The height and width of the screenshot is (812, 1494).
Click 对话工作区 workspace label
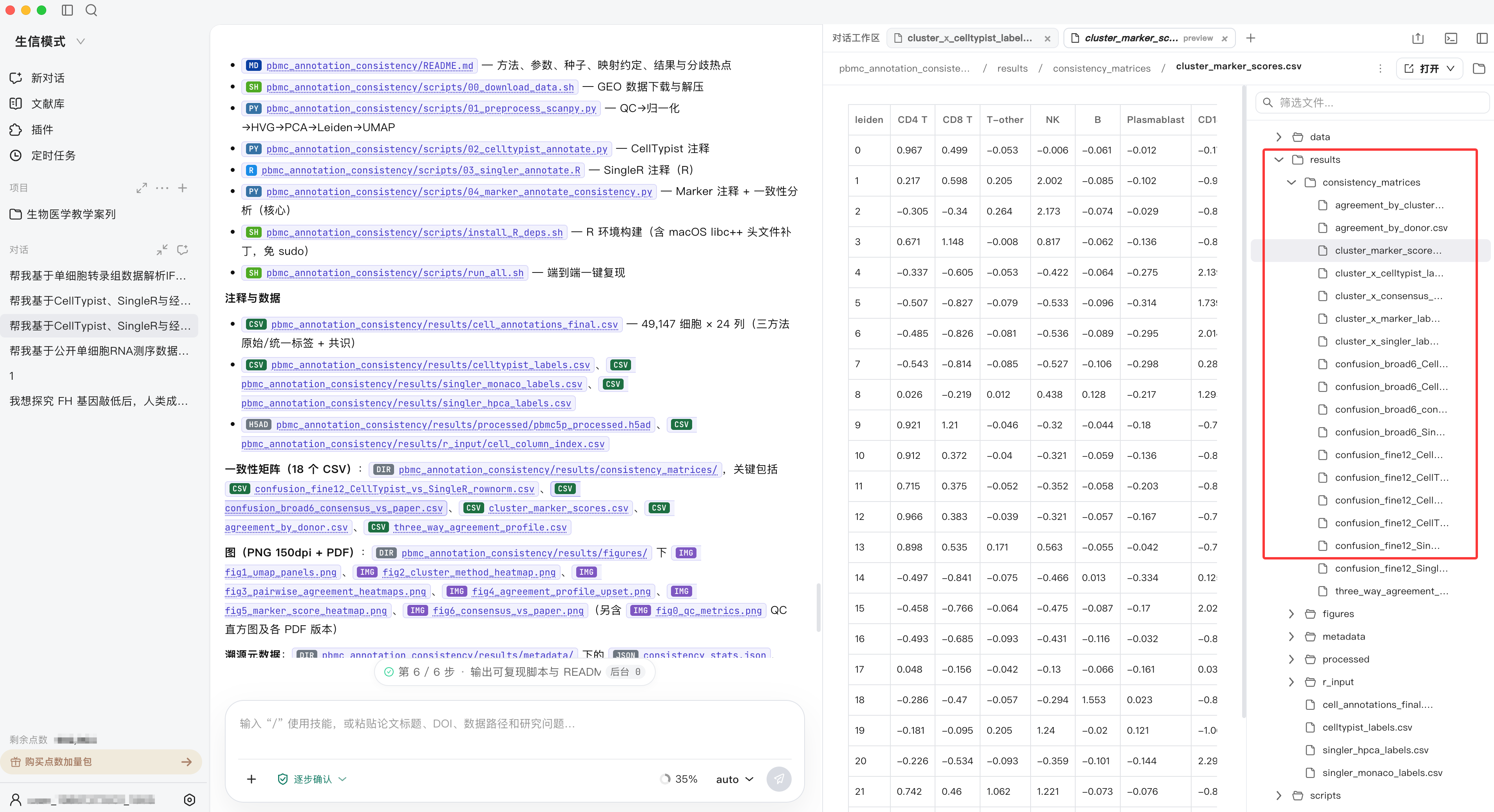856,38
